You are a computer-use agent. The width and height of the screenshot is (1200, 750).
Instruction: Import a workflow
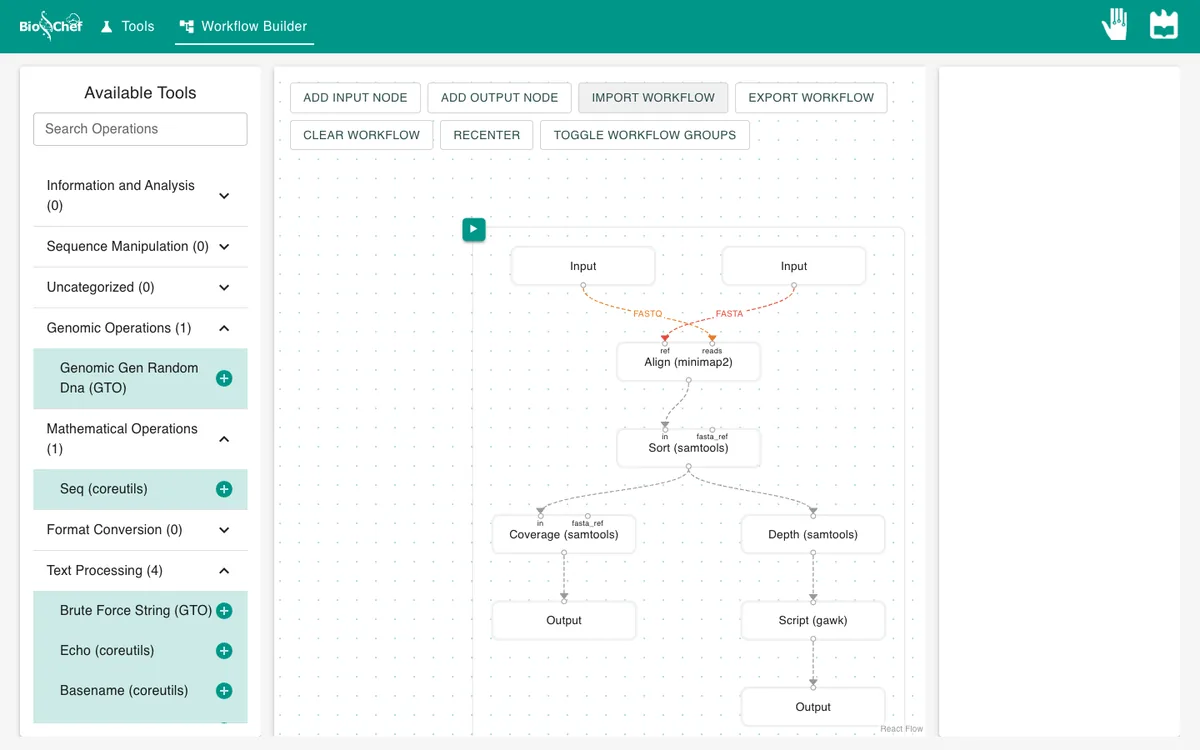pos(653,97)
